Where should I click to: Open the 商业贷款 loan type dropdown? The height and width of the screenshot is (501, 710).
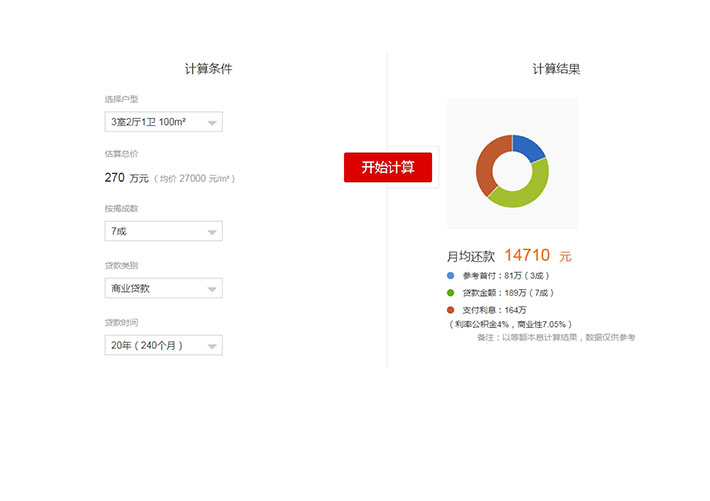163,288
